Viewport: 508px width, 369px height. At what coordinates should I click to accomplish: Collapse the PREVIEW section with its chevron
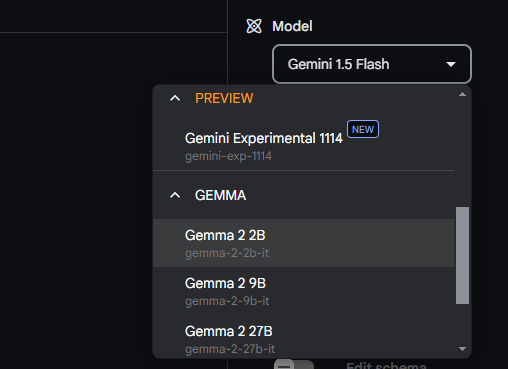click(x=175, y=98)
